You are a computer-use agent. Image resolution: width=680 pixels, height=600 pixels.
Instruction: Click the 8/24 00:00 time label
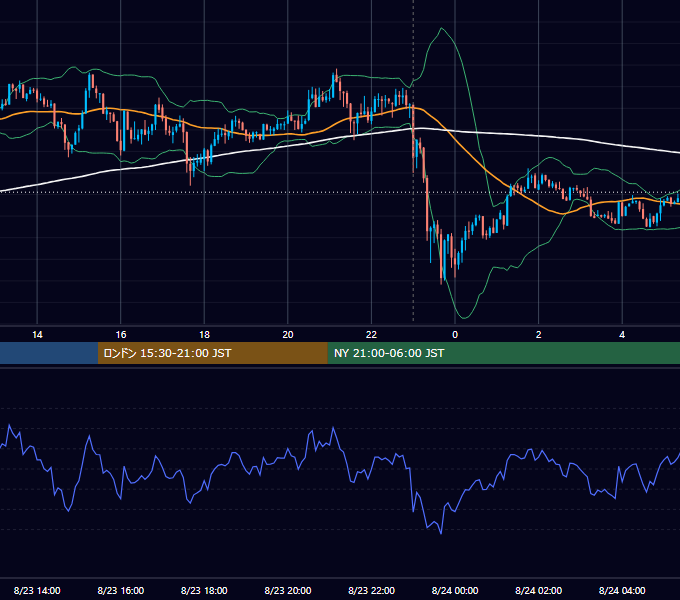click(x=455, y=590)
